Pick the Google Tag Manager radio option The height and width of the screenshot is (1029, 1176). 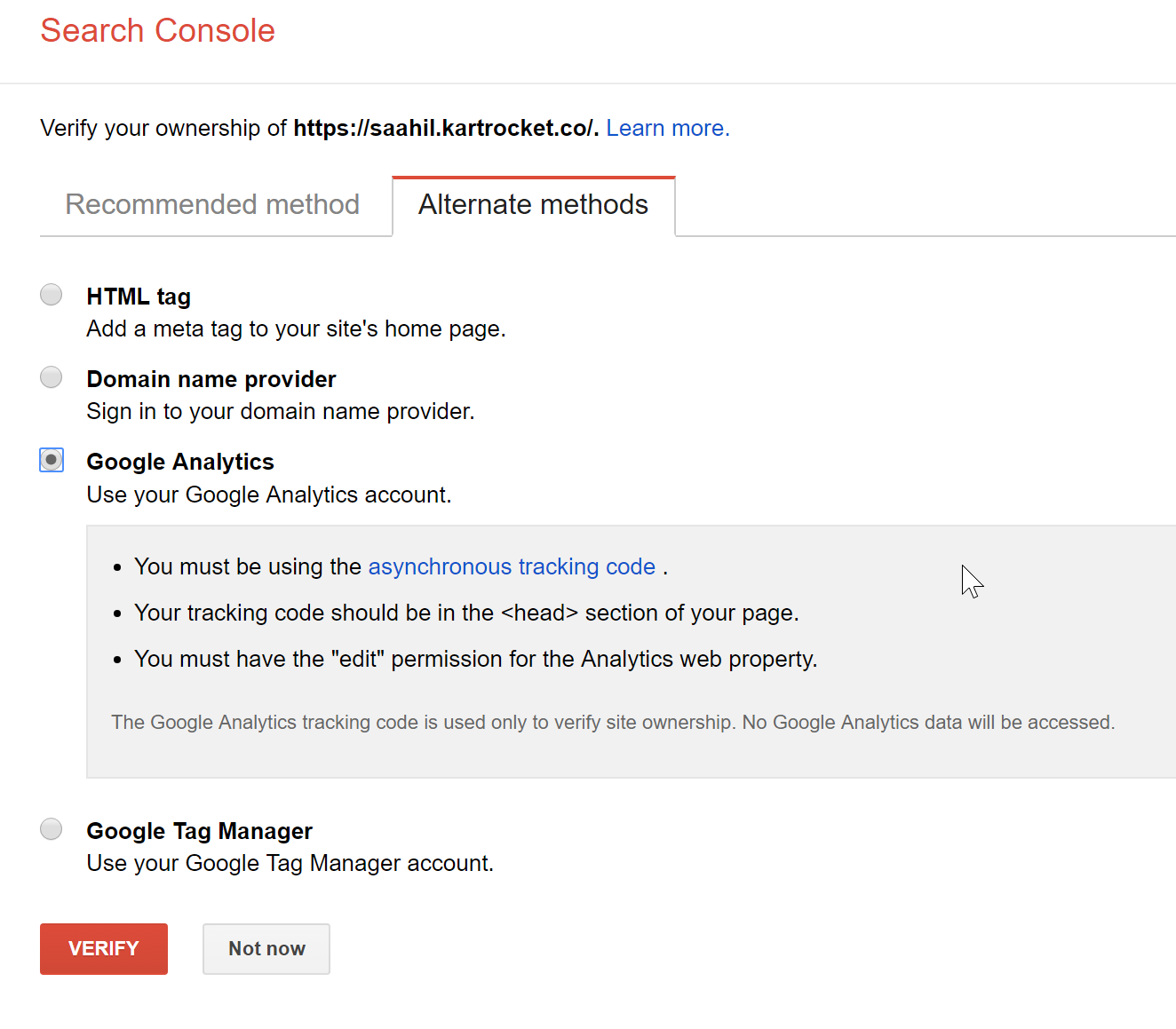(52, 829)
